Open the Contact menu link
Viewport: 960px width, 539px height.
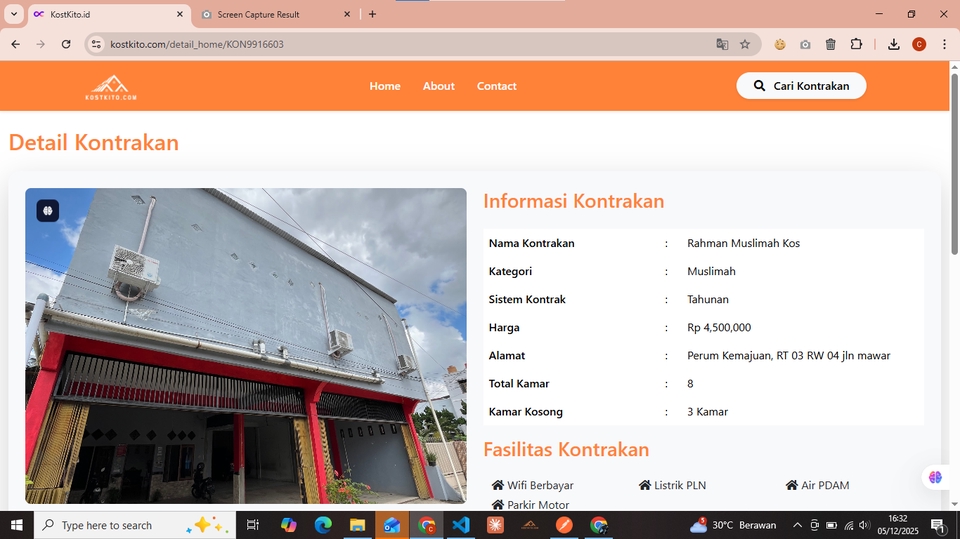click(x=497, y=86)
